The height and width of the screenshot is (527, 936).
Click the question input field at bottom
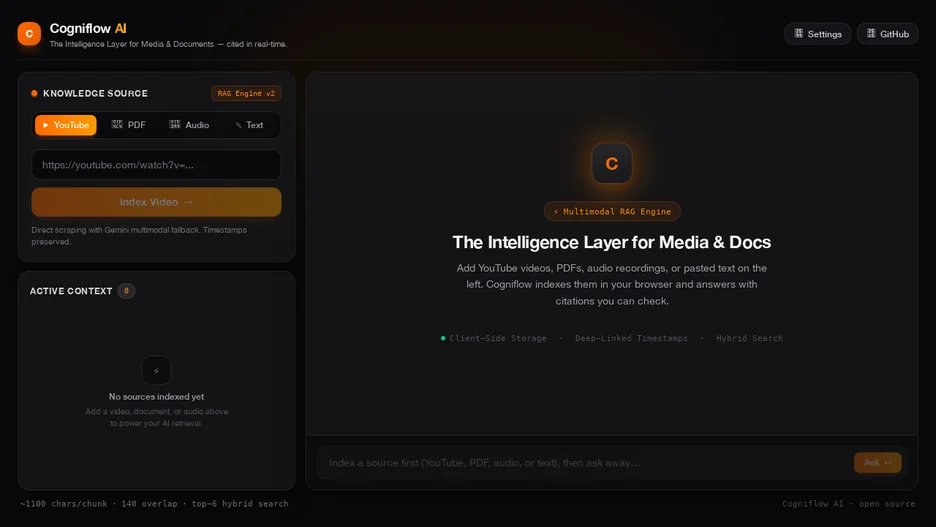[585, 463]
